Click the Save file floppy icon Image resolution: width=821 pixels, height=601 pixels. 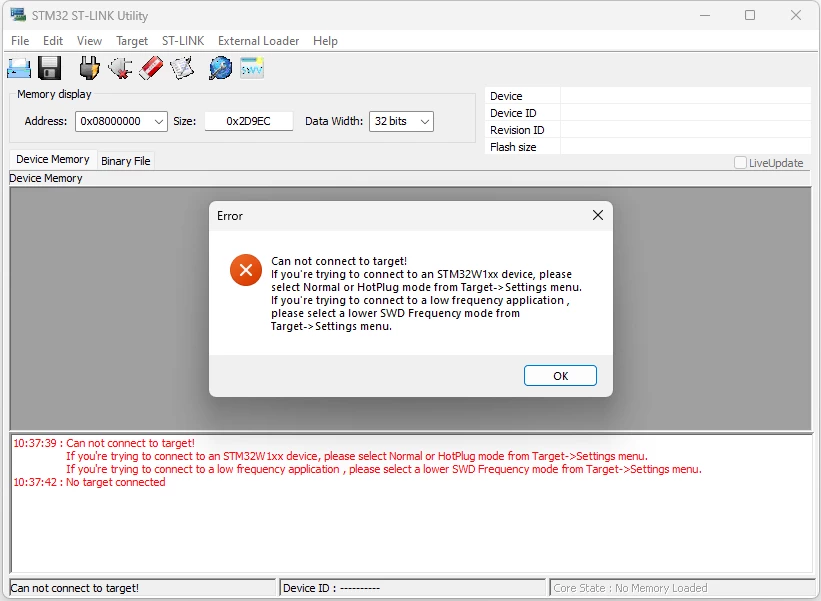click(x=50, y=68)
